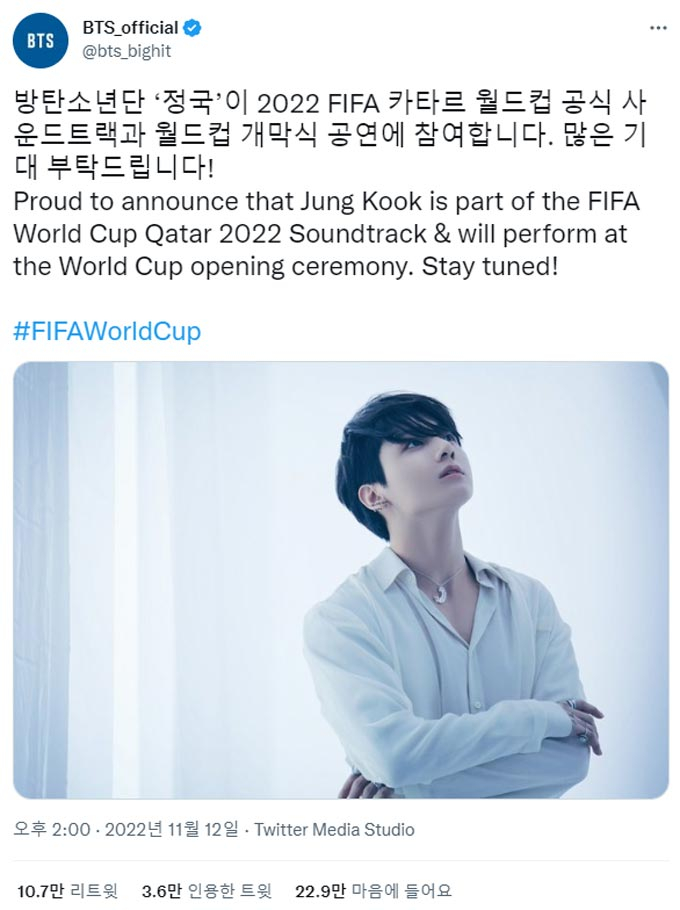Viewport: 680px width, 910px height.
Task: Click the Korean announcement text
Action: point(330,136)
